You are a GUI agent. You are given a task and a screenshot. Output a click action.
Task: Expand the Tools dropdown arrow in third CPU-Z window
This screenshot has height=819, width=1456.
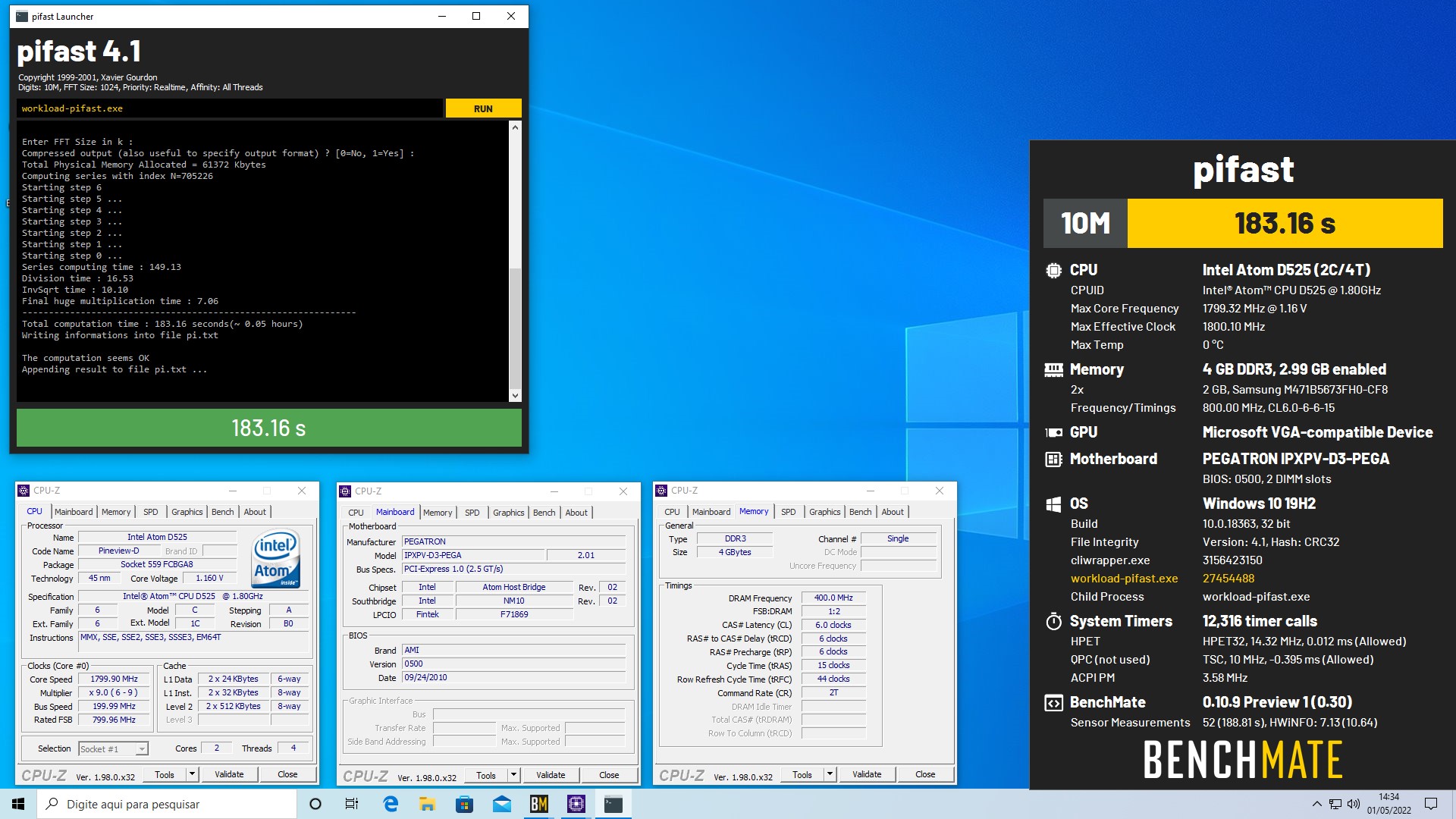point(830,774)
